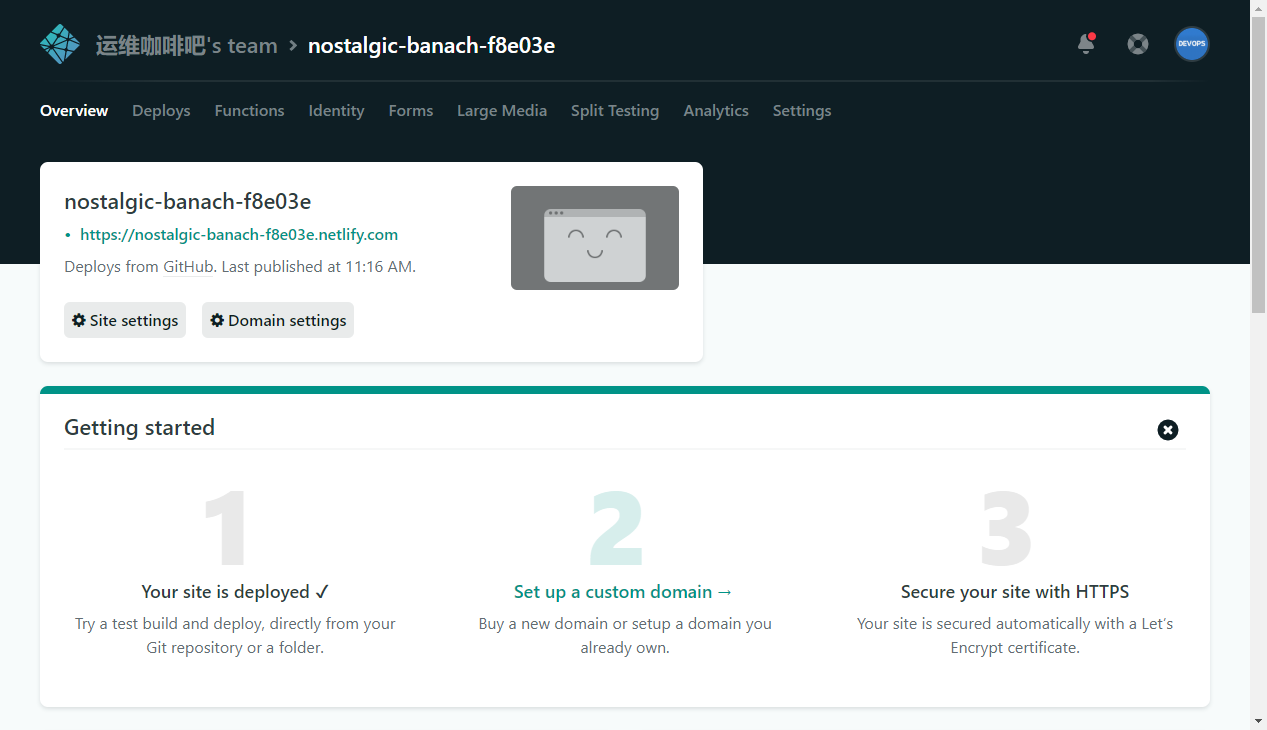Open the support lifebuoy icon
1267x730 pixels.
tap(1138, 44)
